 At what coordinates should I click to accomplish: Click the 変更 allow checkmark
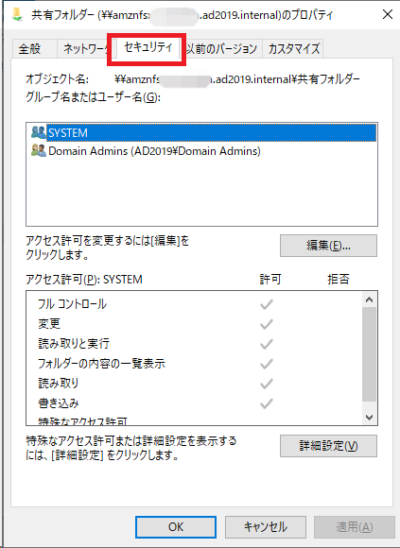[266, 324]
